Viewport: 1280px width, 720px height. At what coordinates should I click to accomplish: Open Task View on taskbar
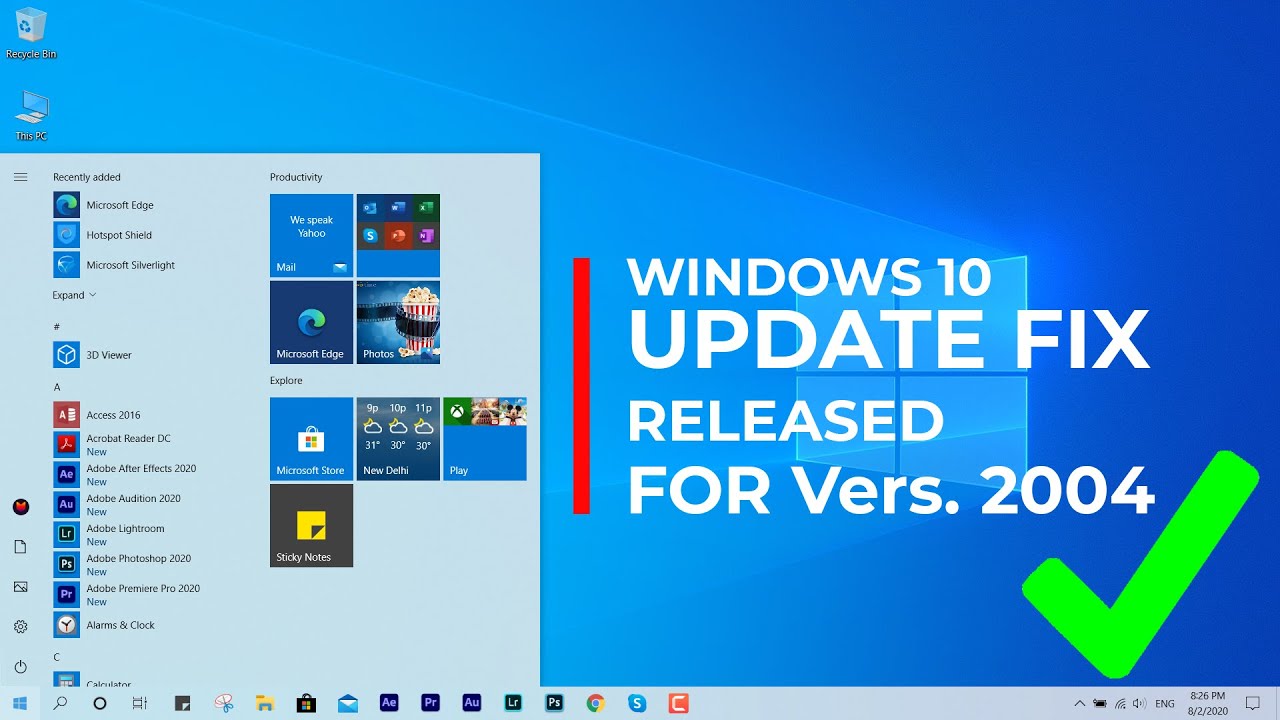point(140,703)
